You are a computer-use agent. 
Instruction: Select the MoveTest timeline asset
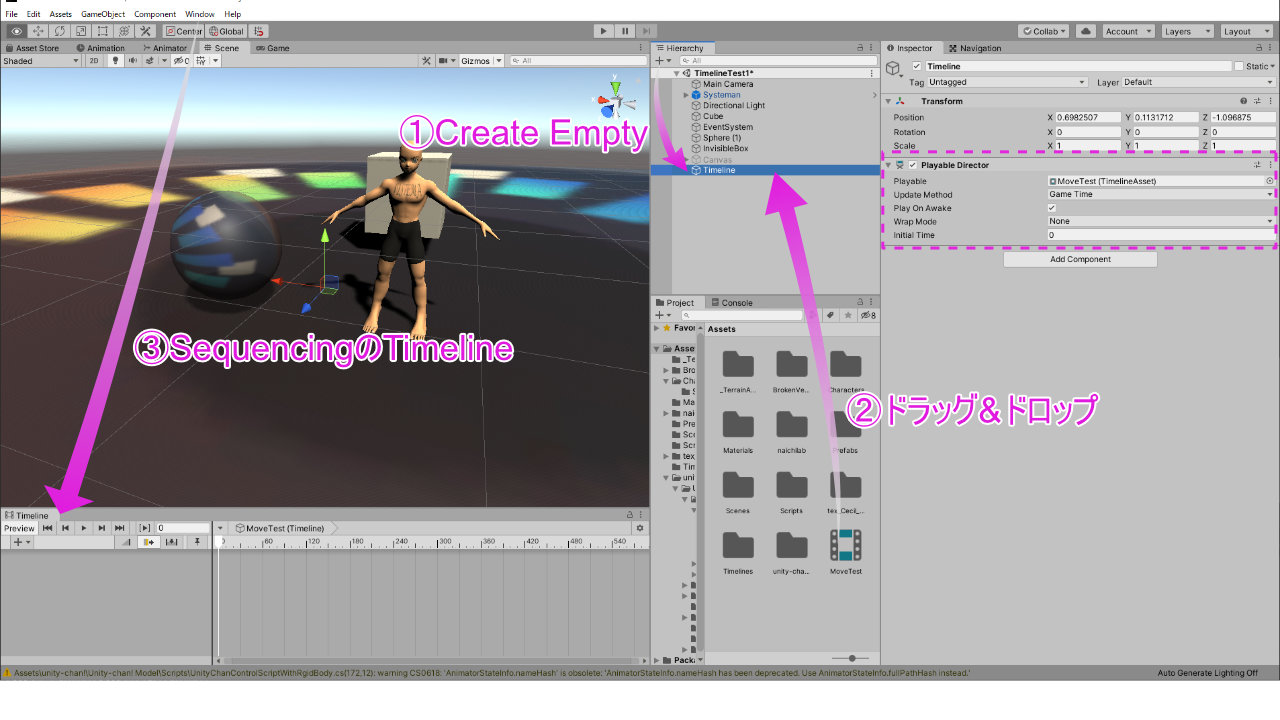[846, 551]
